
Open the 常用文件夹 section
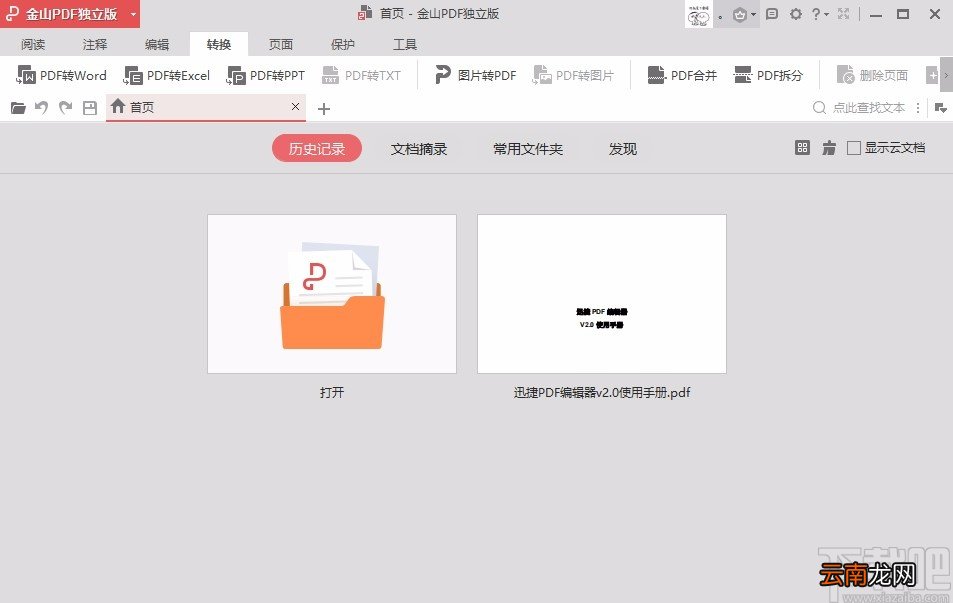click(x=528, y=149)
